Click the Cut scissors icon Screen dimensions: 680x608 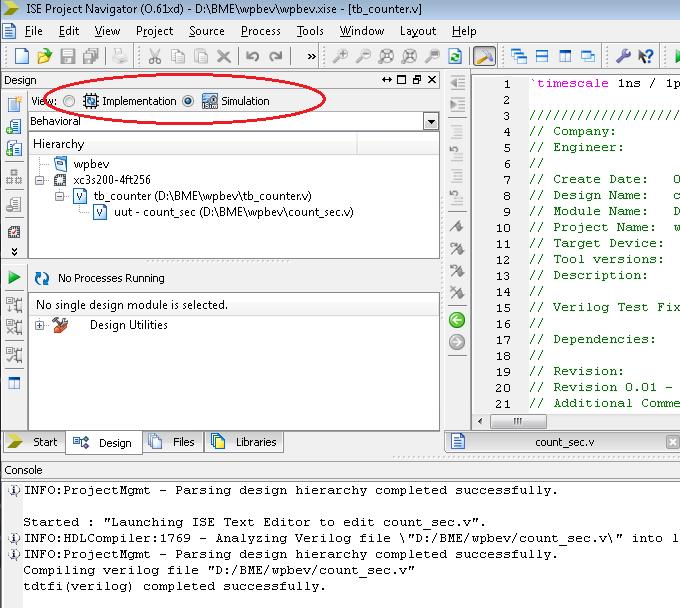point(154,56)
